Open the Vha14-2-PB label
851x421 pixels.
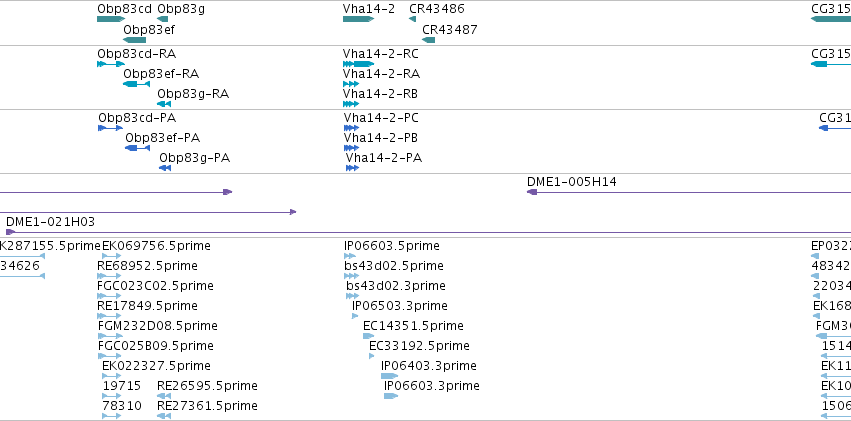[381, 138]
